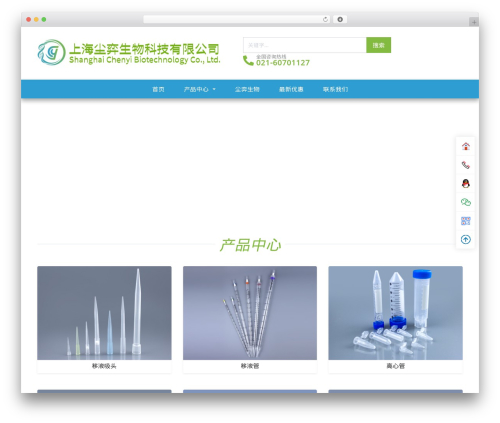
Task: Click the telephone icon in floating sidebar
Action: (x=466, y=165)
